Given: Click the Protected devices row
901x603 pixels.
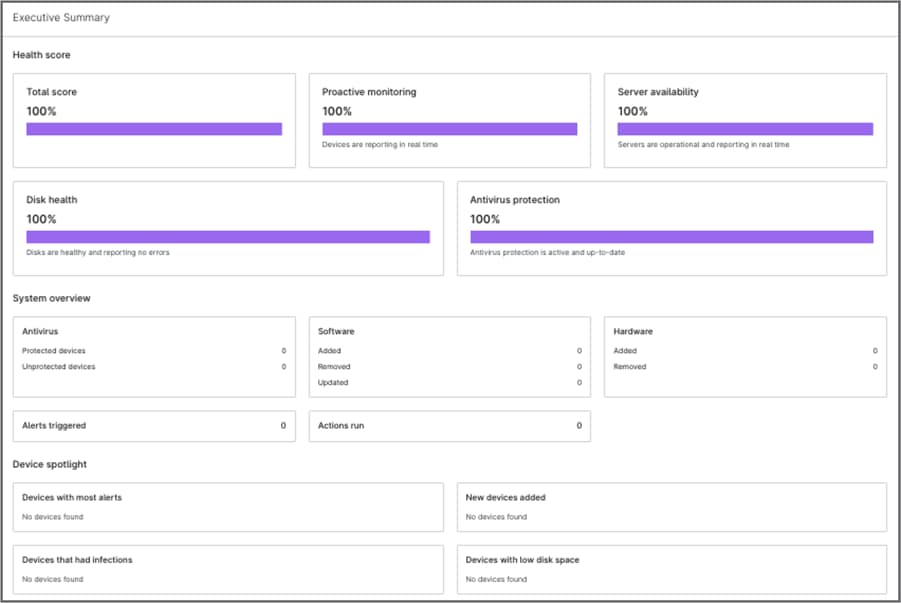Looking at the screenshot, I should coord(154,351).
